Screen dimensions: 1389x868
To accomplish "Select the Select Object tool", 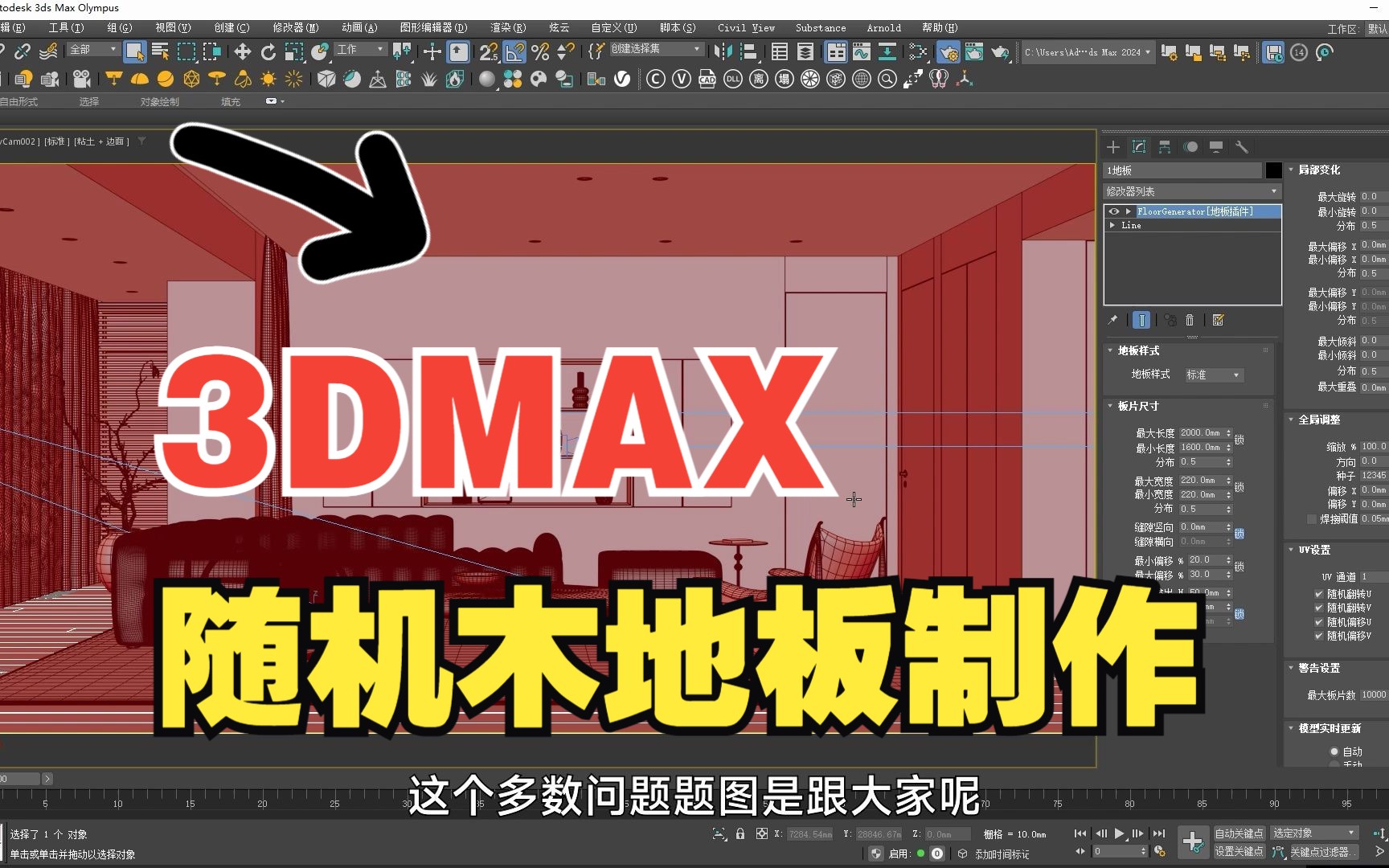I will (135, 52).
